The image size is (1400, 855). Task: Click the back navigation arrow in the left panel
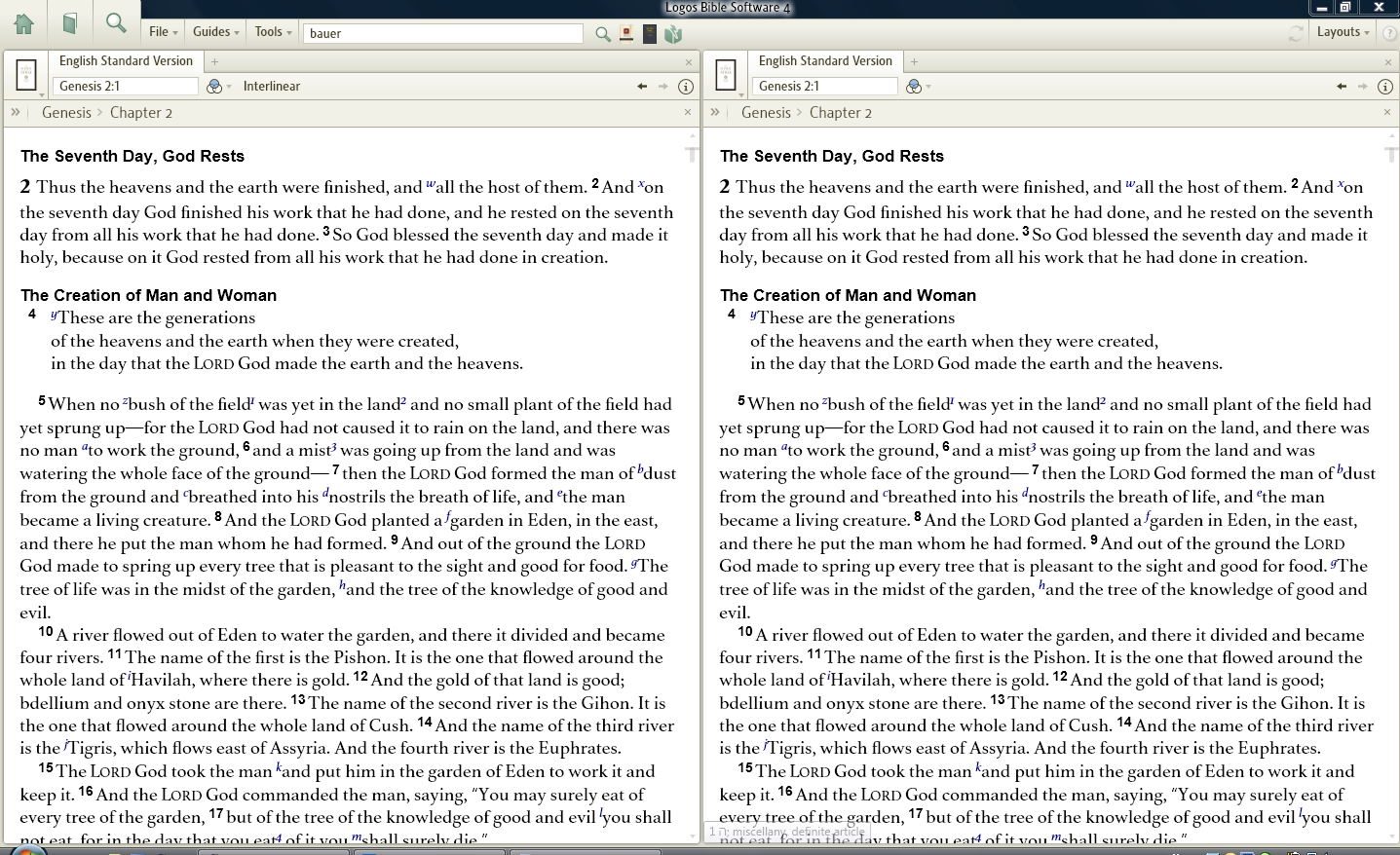click(641, 86)
